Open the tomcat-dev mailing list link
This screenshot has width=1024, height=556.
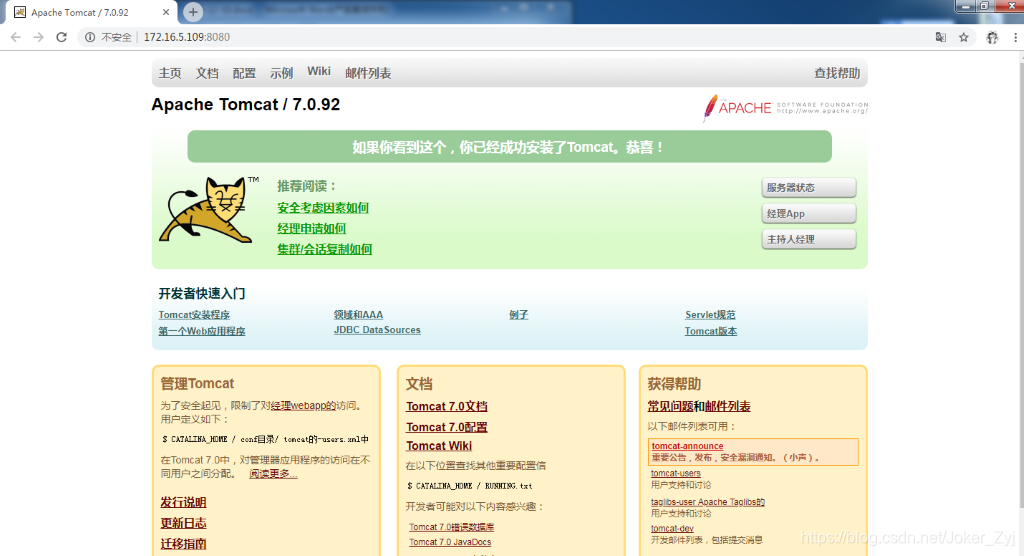coord(672,529)
